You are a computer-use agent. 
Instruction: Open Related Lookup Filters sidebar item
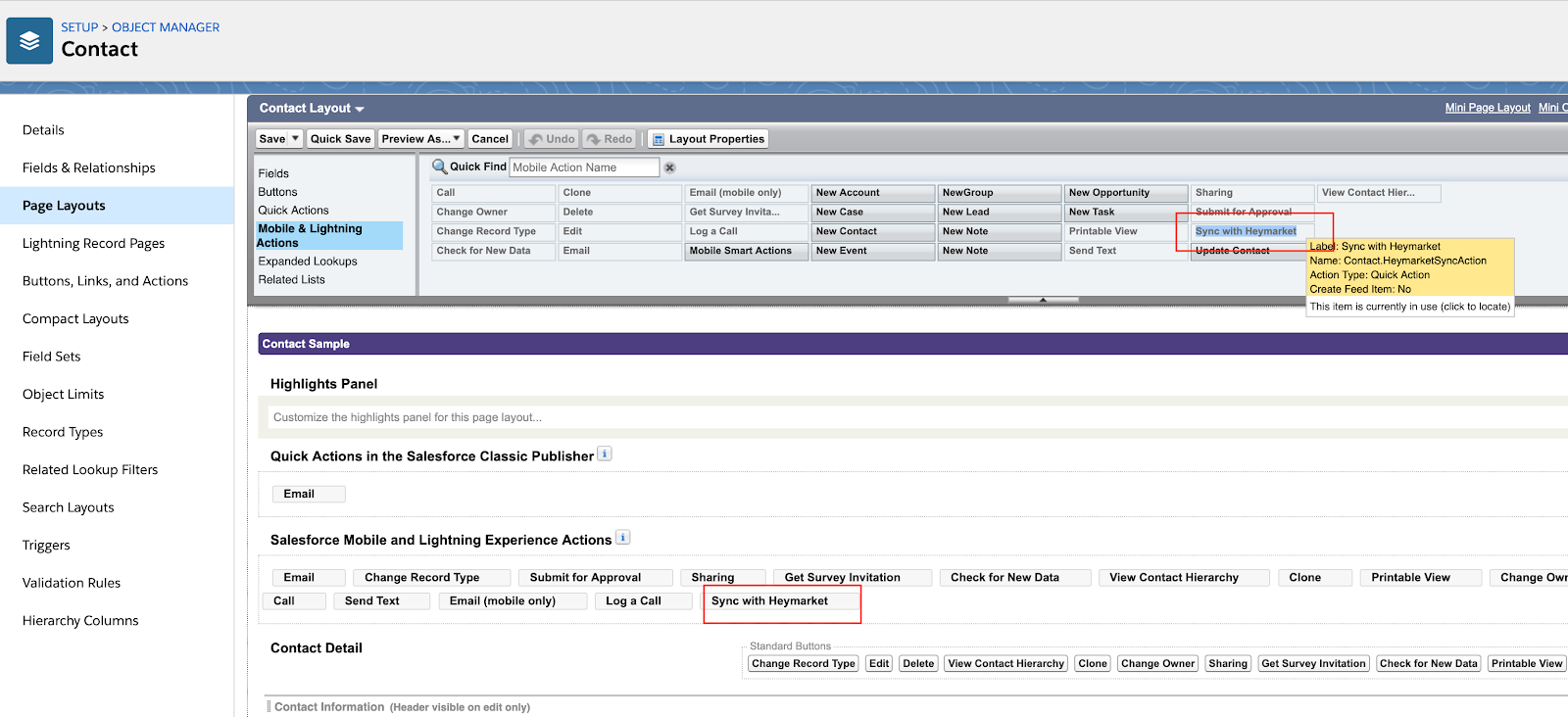pyautogui.click(x=90, y=469)
